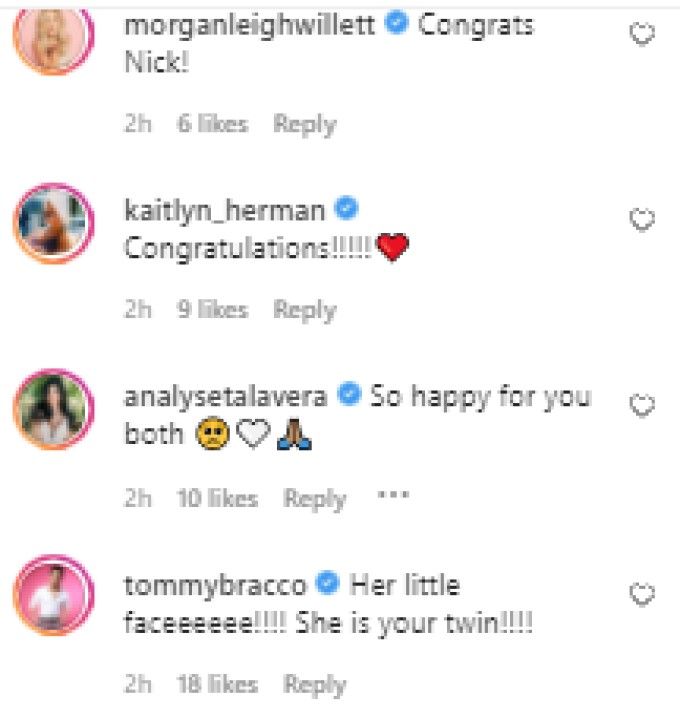Tap heart on tommybracco's comment

642,594
